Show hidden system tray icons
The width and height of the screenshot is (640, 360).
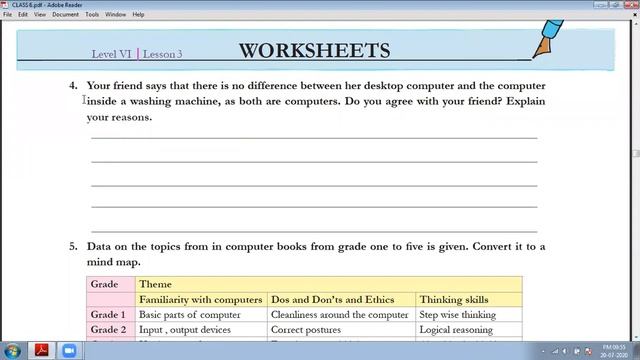point(543,351)
